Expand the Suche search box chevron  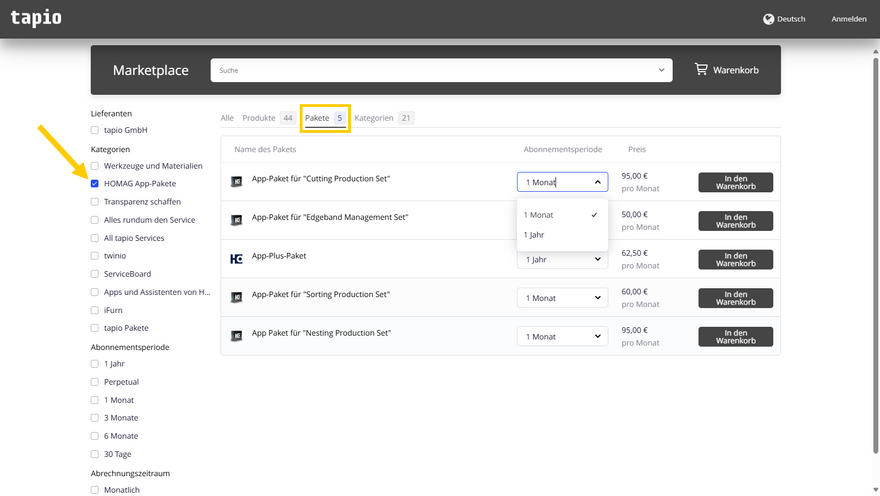tap(661, 70)
